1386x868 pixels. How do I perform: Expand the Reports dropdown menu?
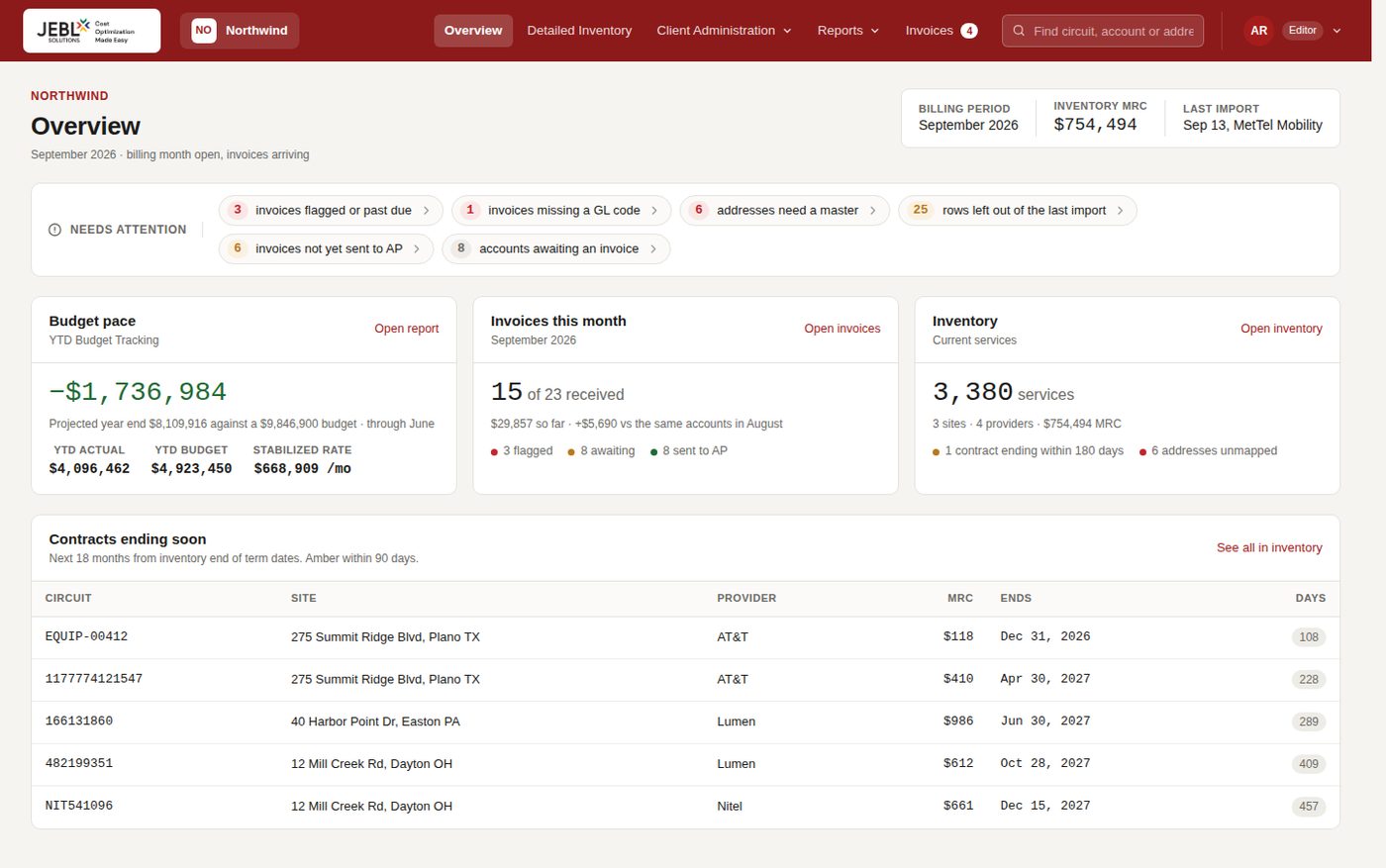(847, 31)
